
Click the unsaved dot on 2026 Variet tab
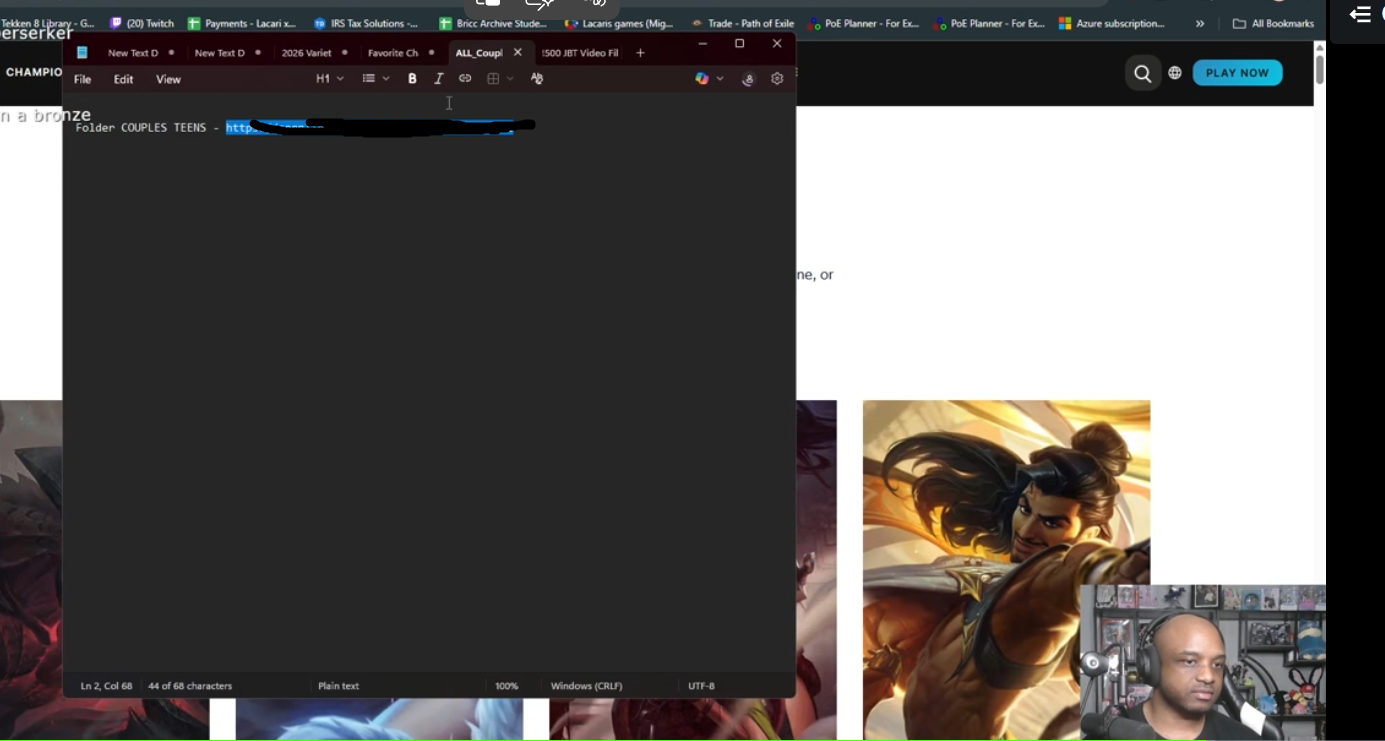[345, 53]
